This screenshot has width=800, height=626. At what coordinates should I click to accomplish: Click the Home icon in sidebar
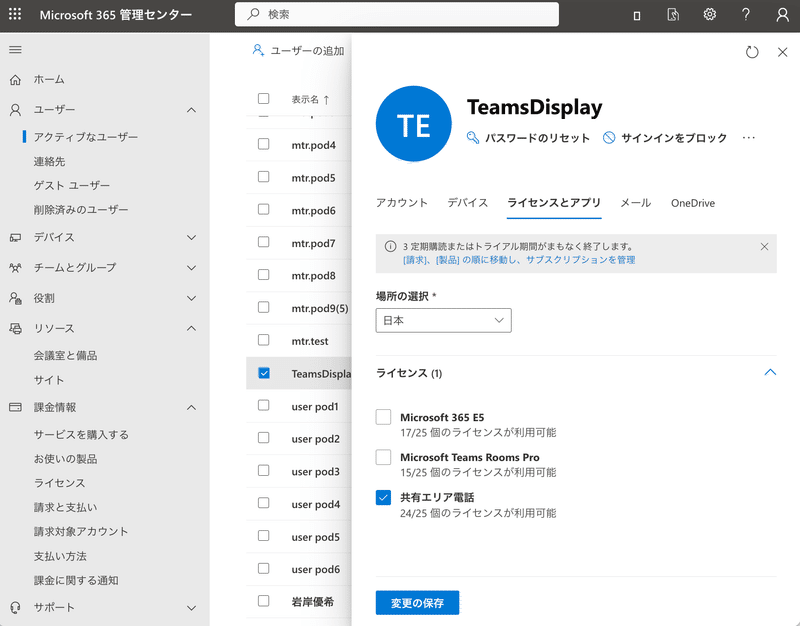point(15,80)
